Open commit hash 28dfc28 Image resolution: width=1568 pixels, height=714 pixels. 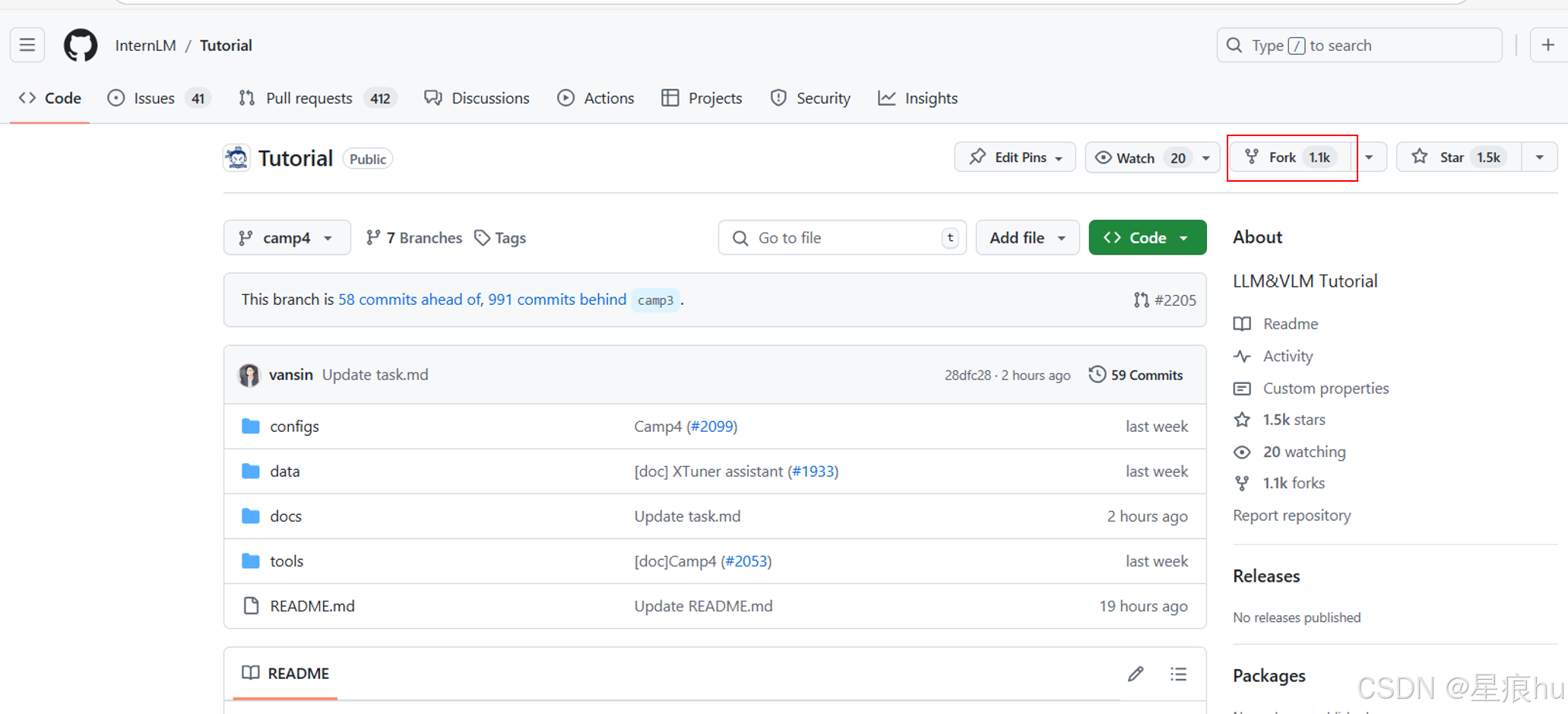click(968, 376)
